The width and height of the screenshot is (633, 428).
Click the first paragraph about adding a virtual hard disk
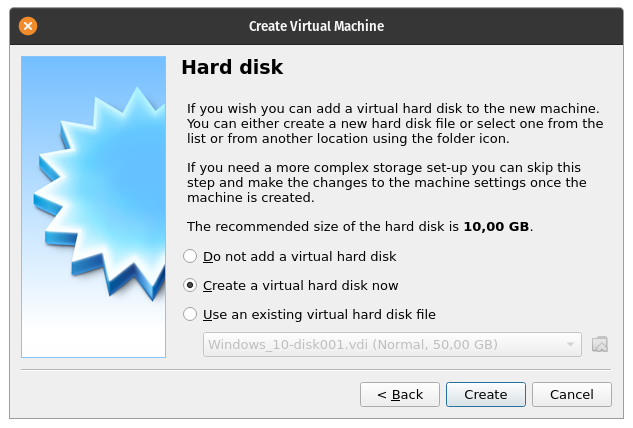(395, 123)
